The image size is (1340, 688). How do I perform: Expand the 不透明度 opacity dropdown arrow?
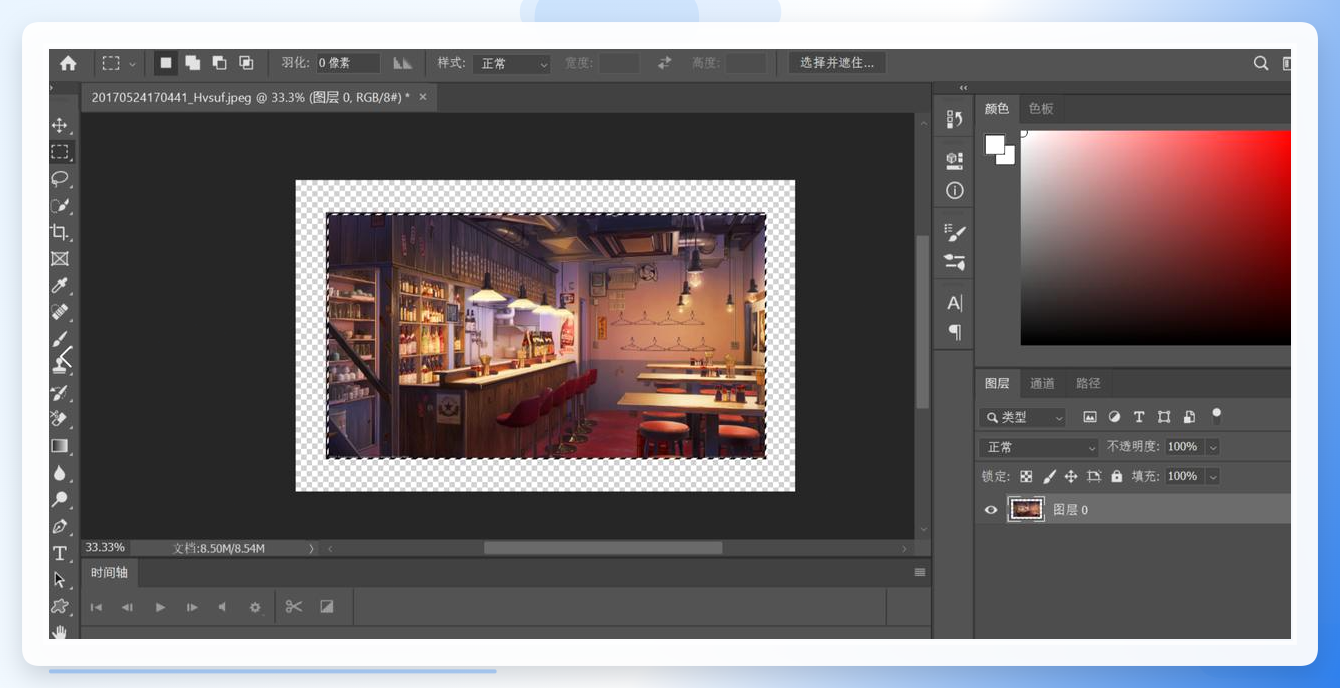1213,447
